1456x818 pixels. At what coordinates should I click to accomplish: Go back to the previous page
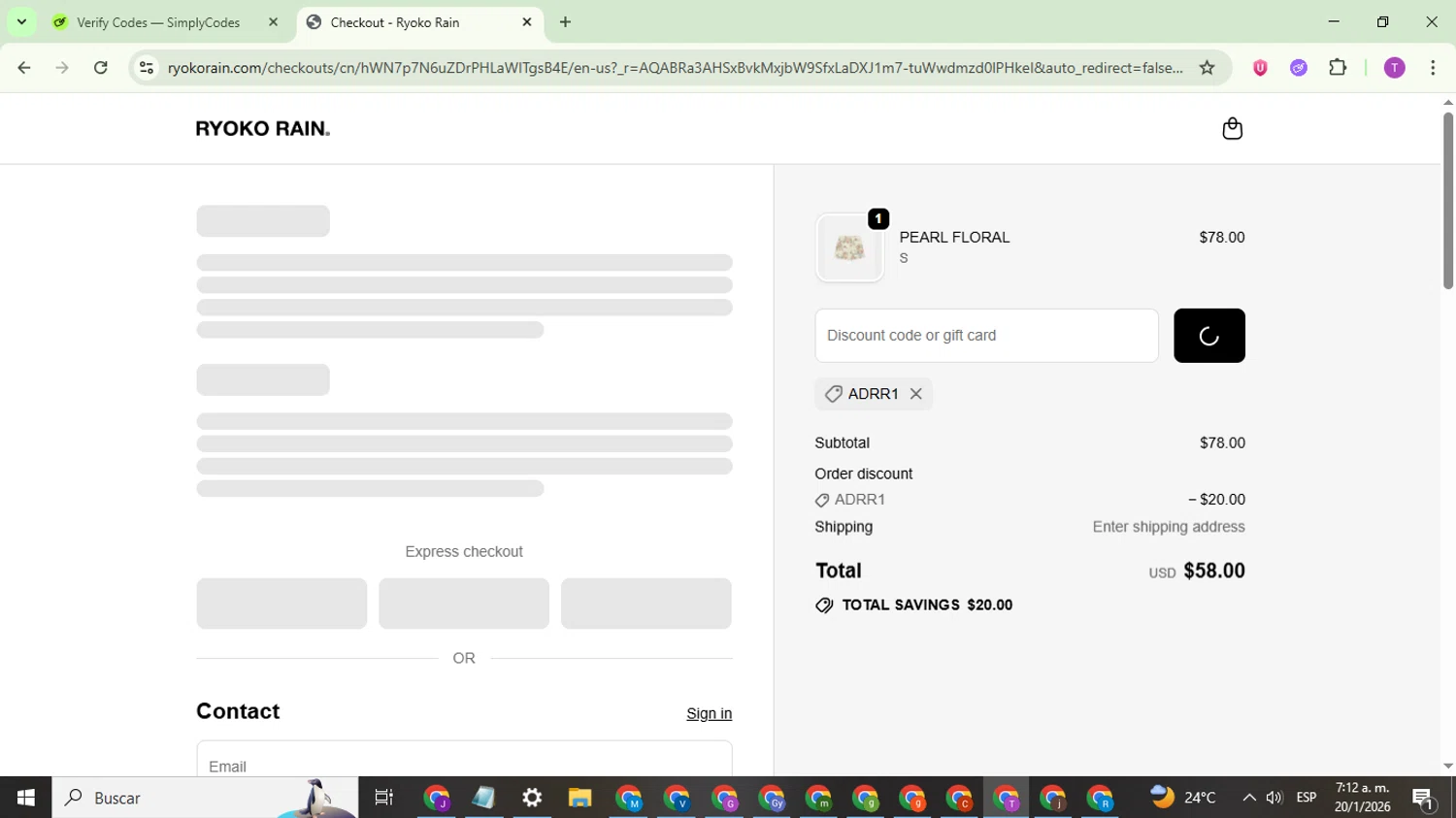pos(24,68)
